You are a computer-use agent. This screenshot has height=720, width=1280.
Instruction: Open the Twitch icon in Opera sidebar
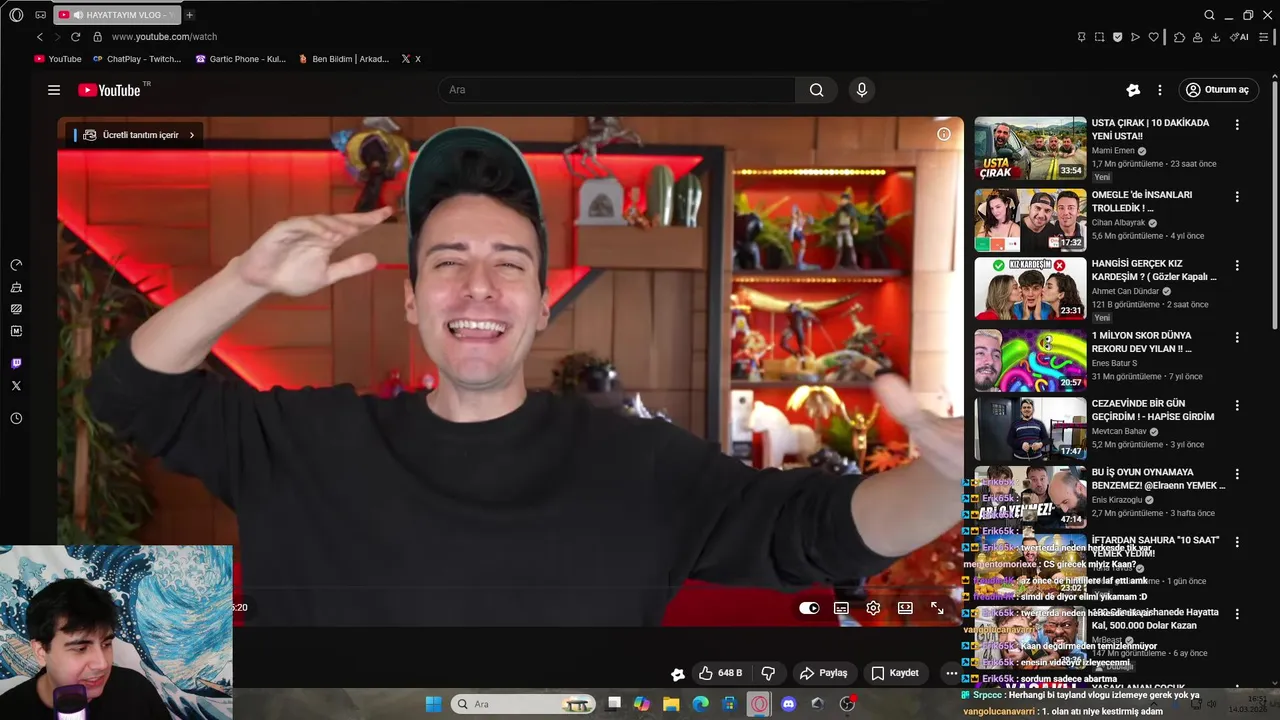[16, 364]
